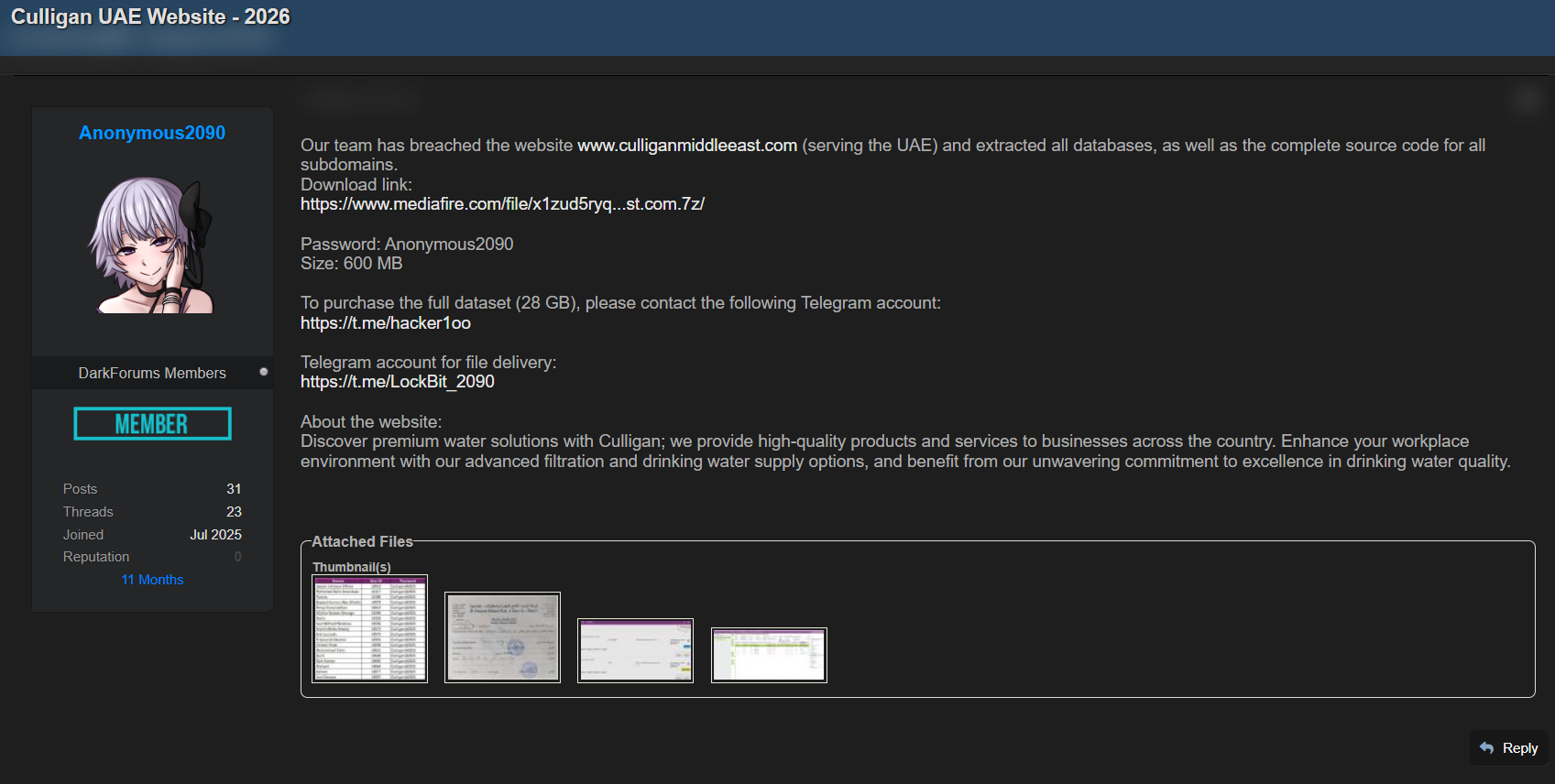Click the 11 Months membership award link

(152, 580)
